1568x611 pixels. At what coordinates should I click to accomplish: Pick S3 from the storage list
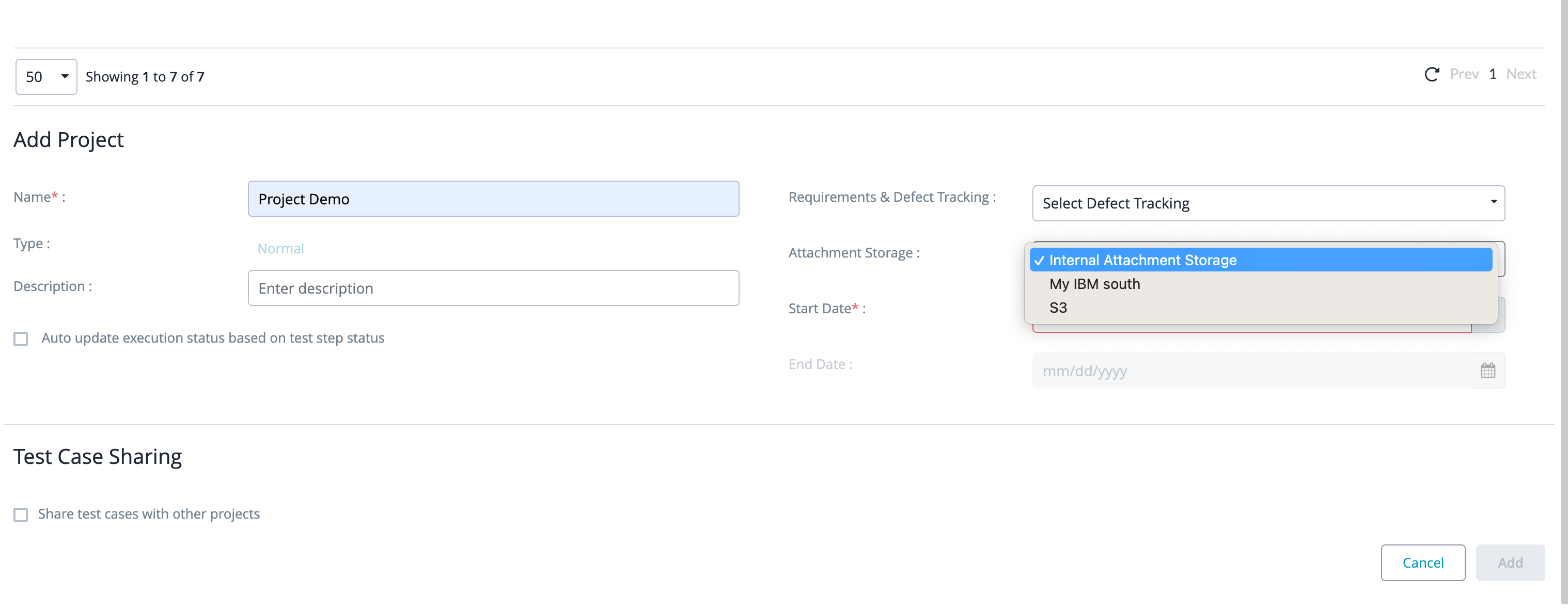1058,308
